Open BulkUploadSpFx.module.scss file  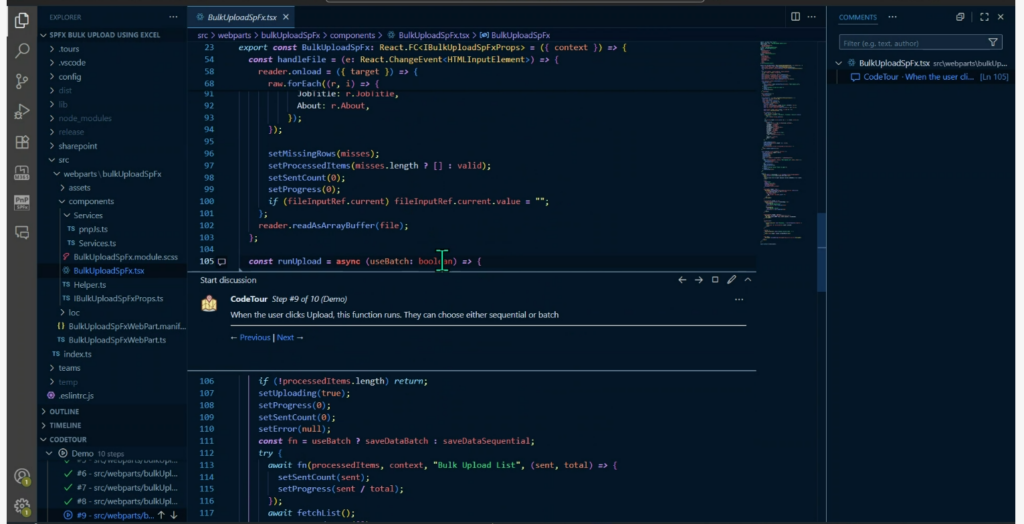click(x=125, y=257)
